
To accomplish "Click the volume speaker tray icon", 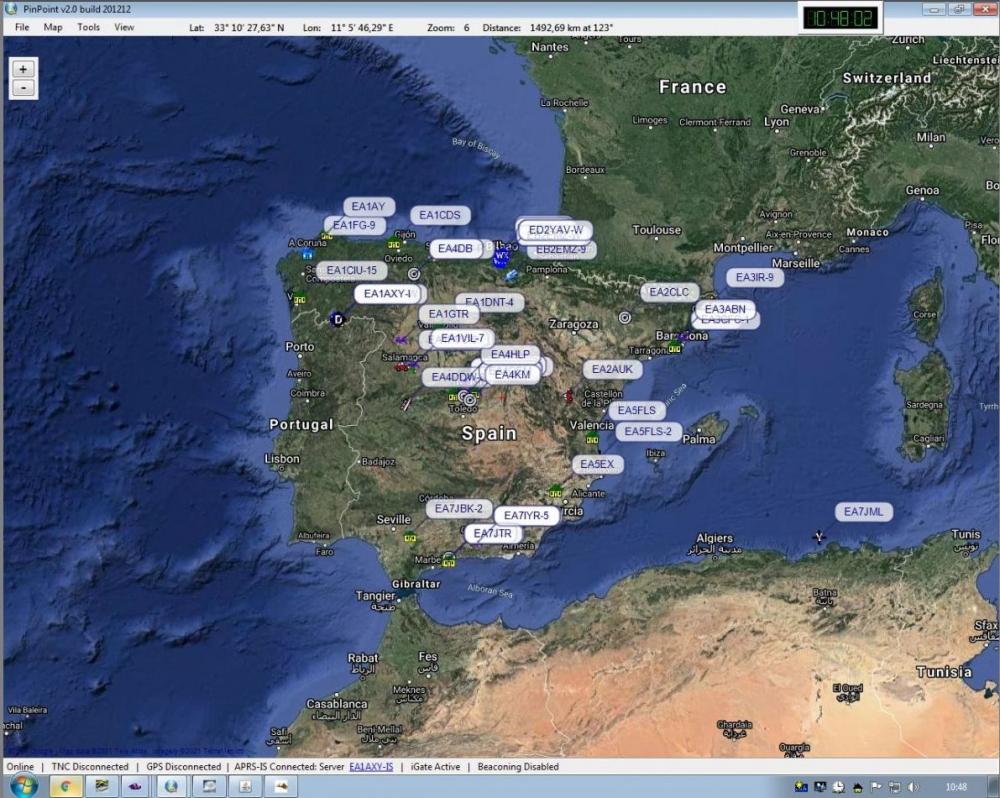I will tap(911, 787).
